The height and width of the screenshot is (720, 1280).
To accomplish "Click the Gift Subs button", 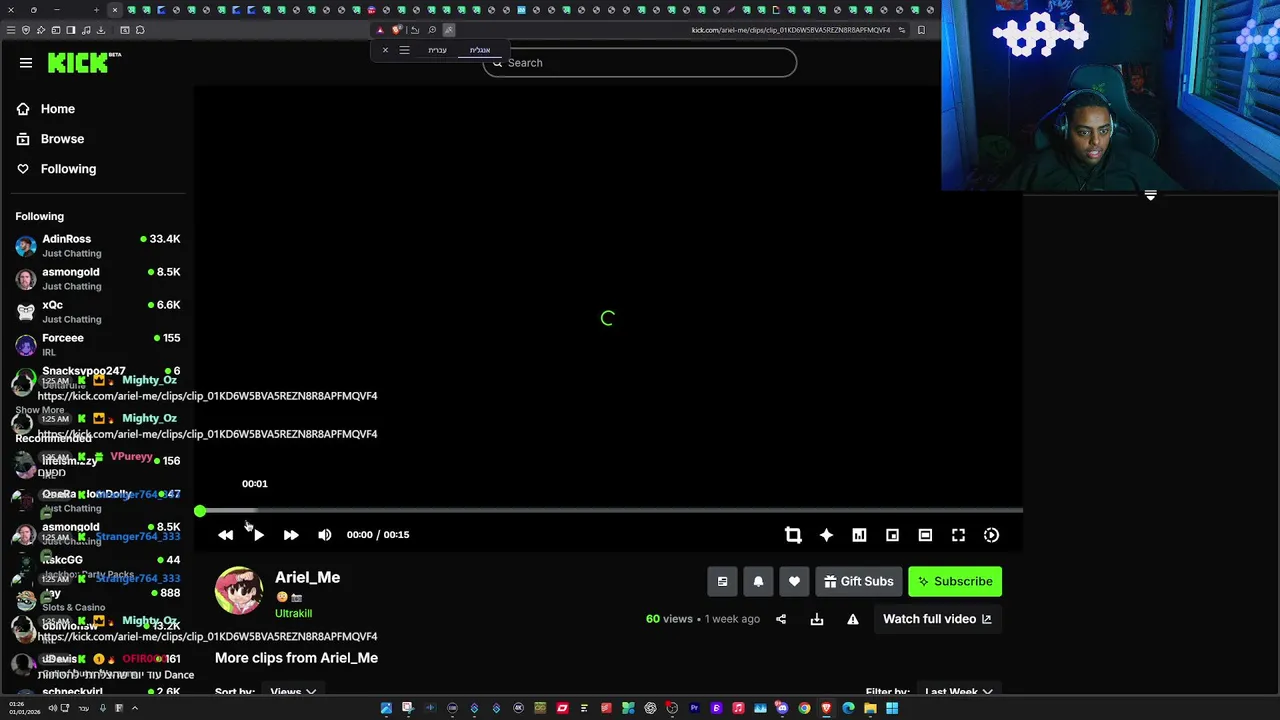I will tap(859, 581).
